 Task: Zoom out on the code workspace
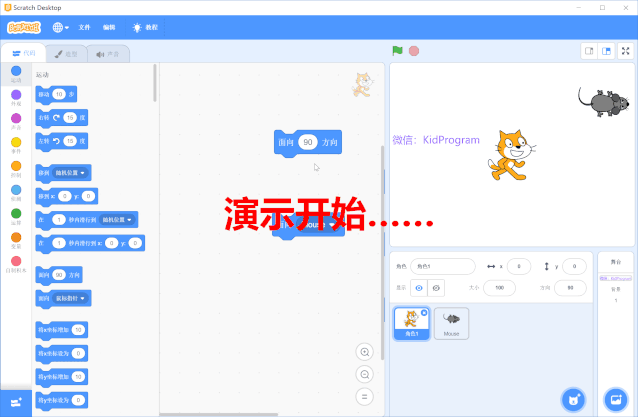tap(365, 374)
